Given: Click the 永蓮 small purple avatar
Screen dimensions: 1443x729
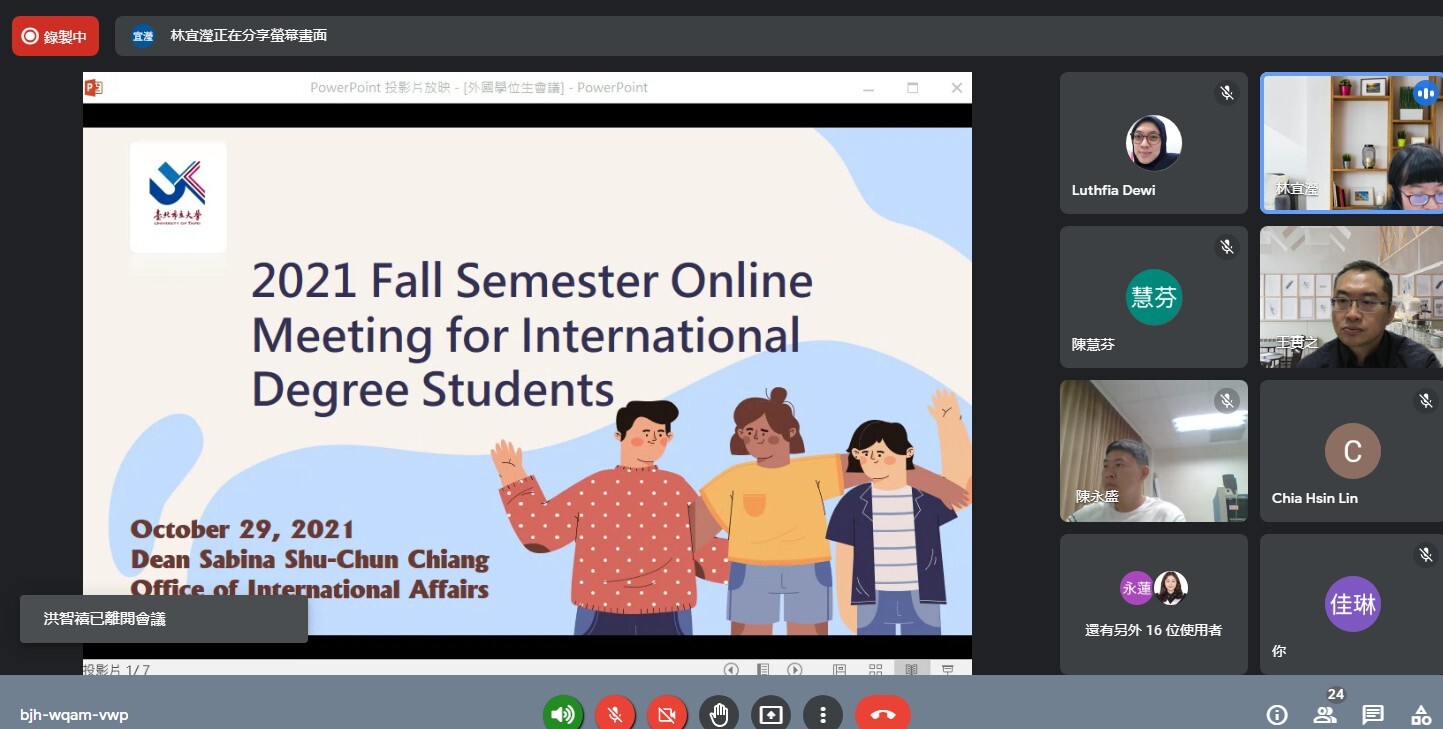Looking at the screenshot, I should [1136, 588].
